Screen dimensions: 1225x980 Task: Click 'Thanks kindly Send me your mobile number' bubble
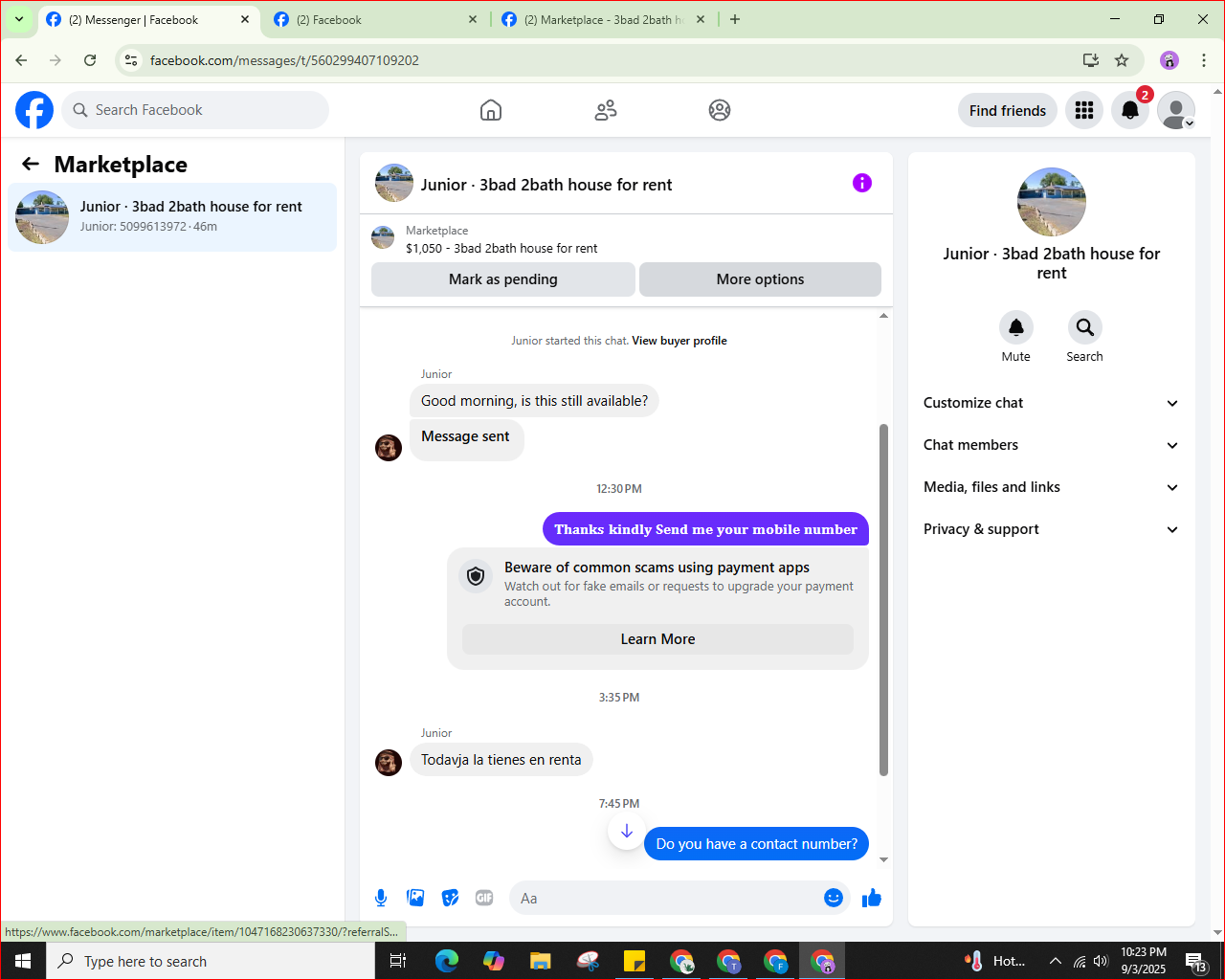pos(706,529)
